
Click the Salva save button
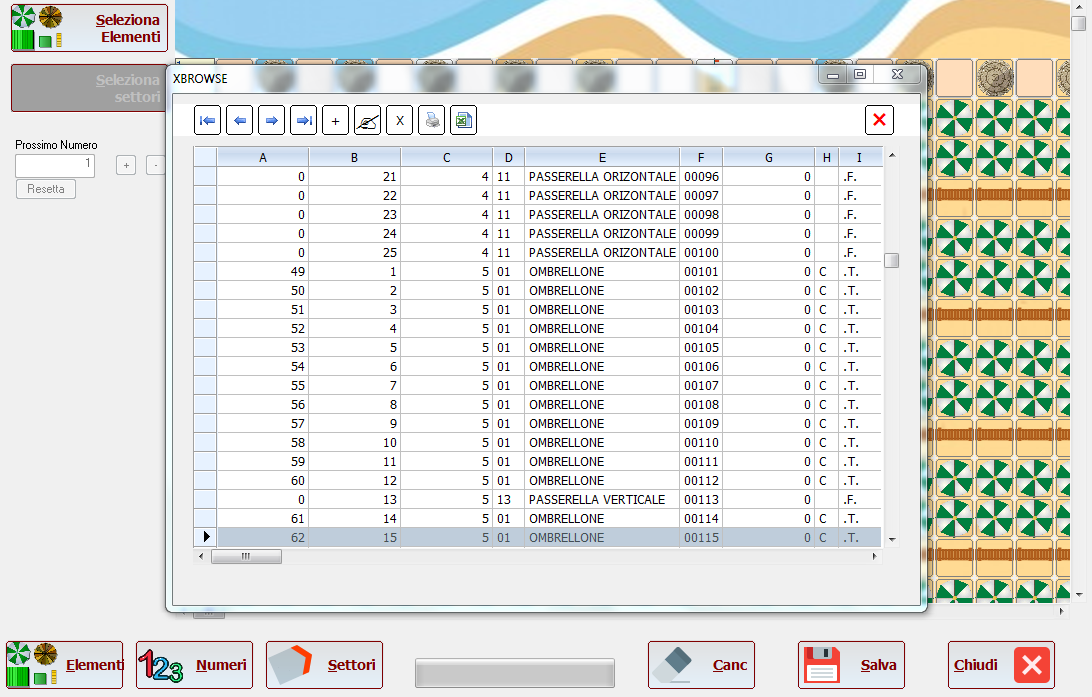[851, 665]
